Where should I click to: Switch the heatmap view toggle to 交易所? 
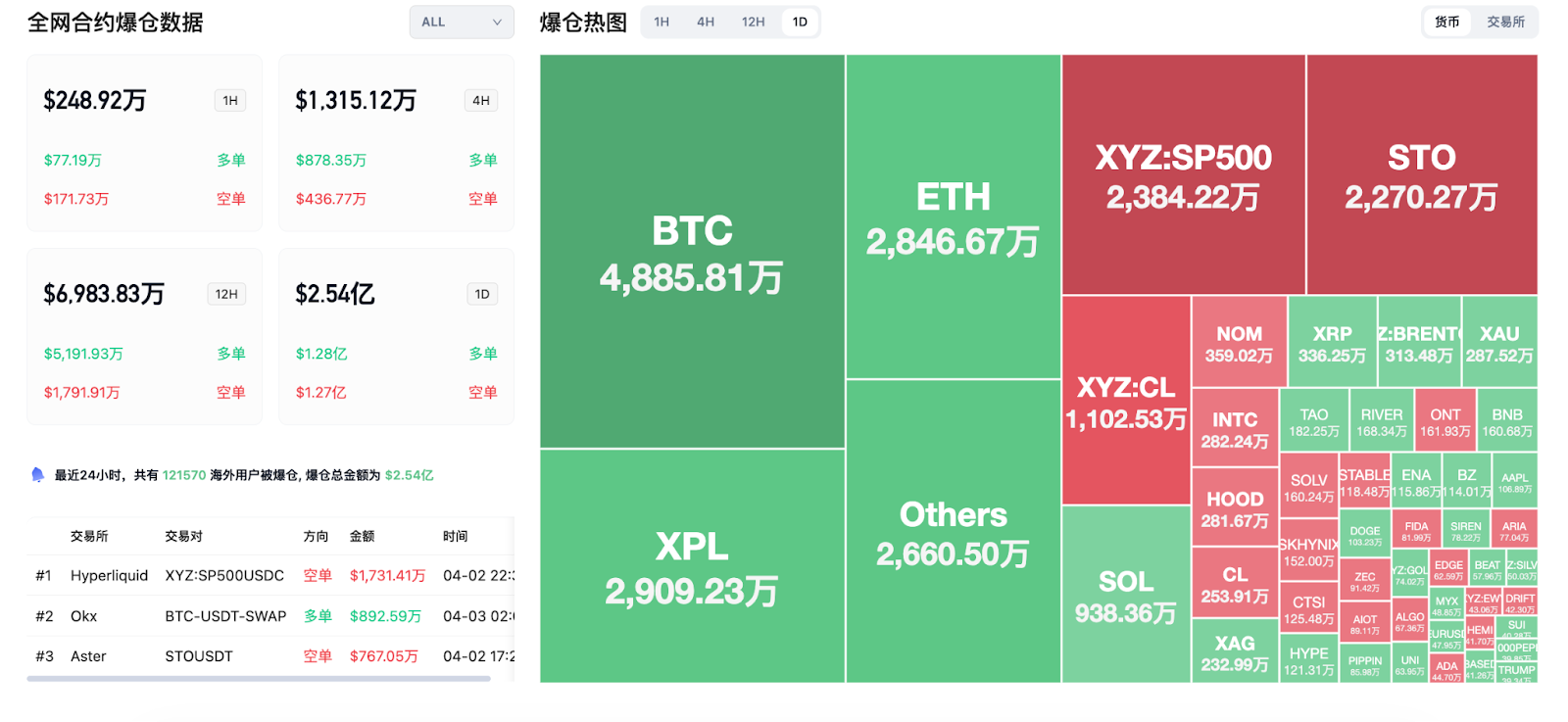[x=1505, y=23]
